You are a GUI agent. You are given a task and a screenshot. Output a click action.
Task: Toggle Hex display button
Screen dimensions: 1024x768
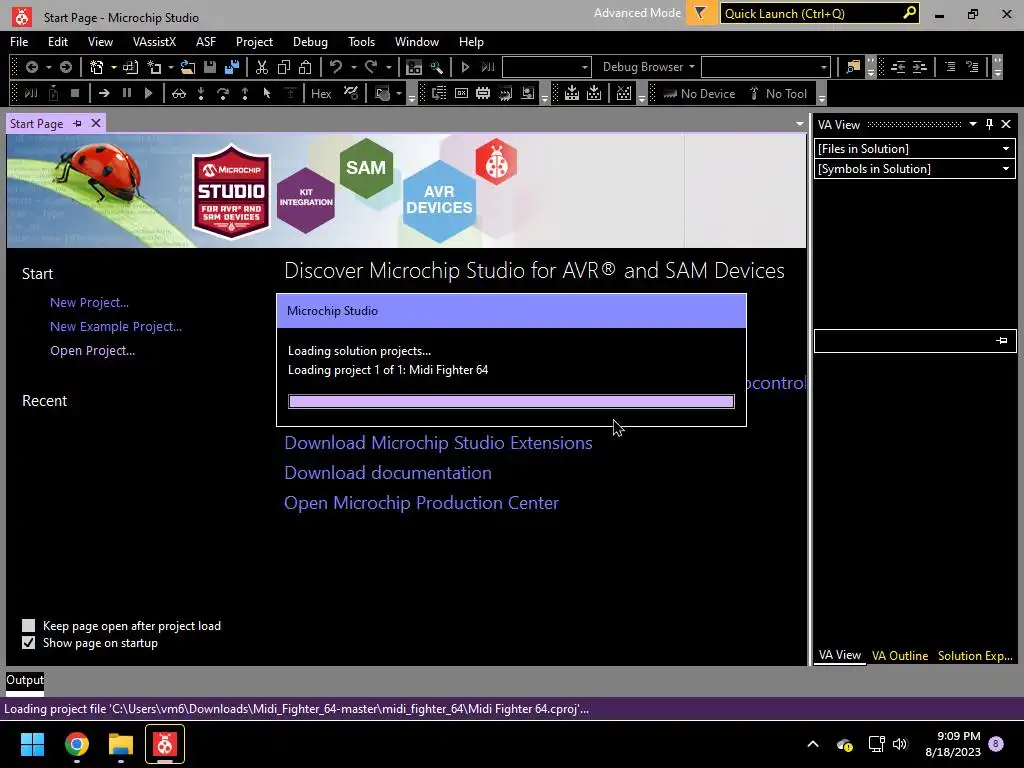coord(321,93)
